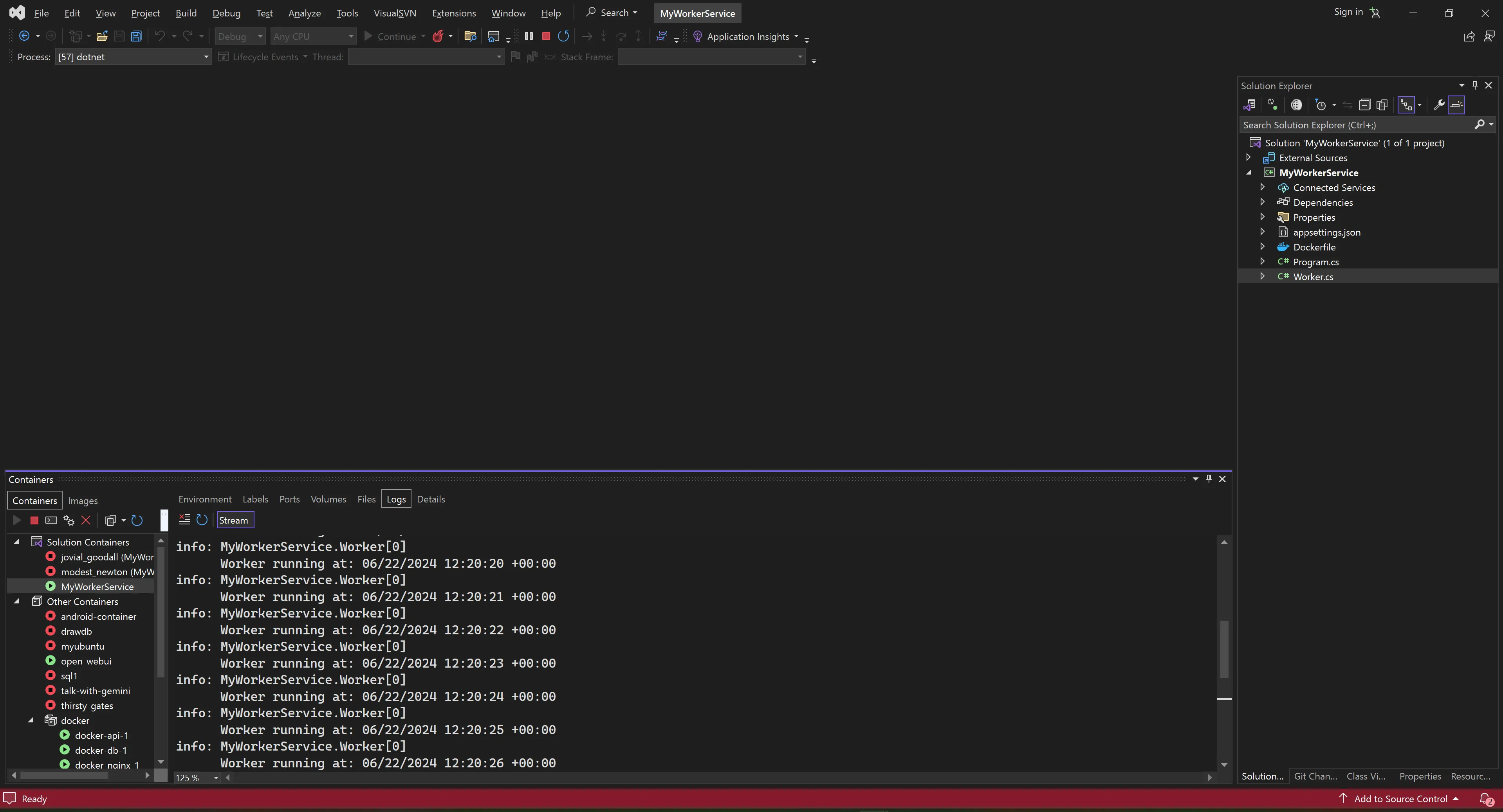1503x812 pixels.
Task: Click the Find in Files folder-search icon
Action: pyautogui.click(x=470, y=36)
